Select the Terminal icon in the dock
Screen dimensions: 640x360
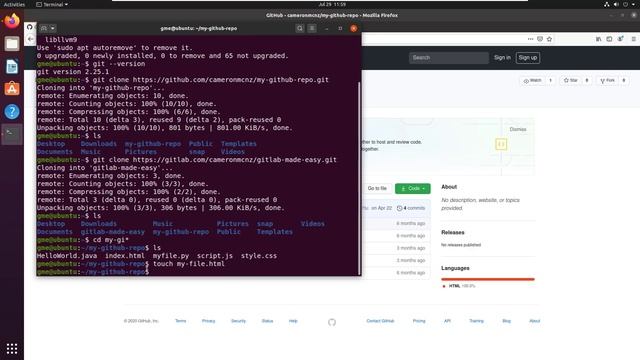coord(12,134)
